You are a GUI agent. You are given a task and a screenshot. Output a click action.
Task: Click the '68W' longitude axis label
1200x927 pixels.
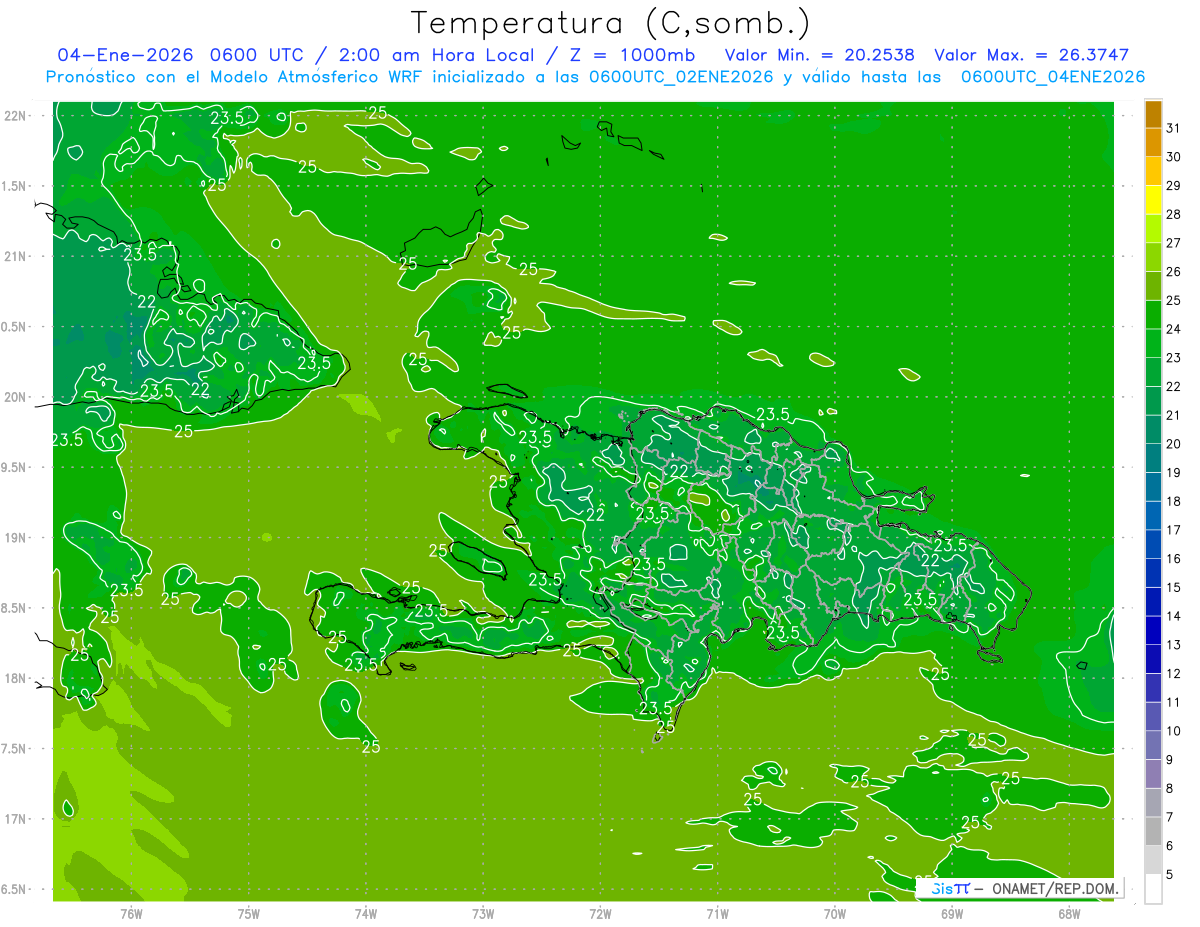1069,914
